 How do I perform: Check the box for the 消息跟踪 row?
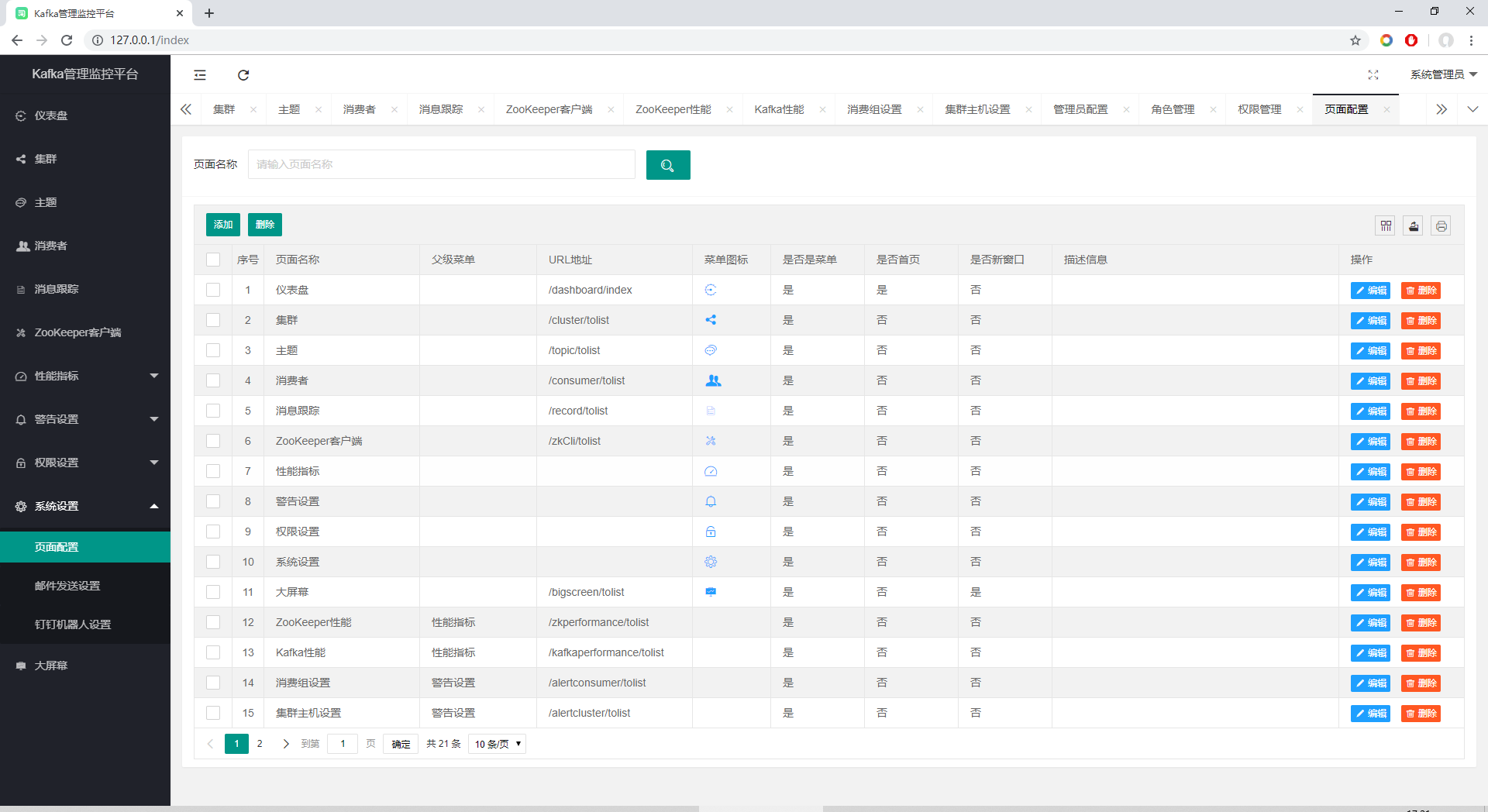point(213,411)
